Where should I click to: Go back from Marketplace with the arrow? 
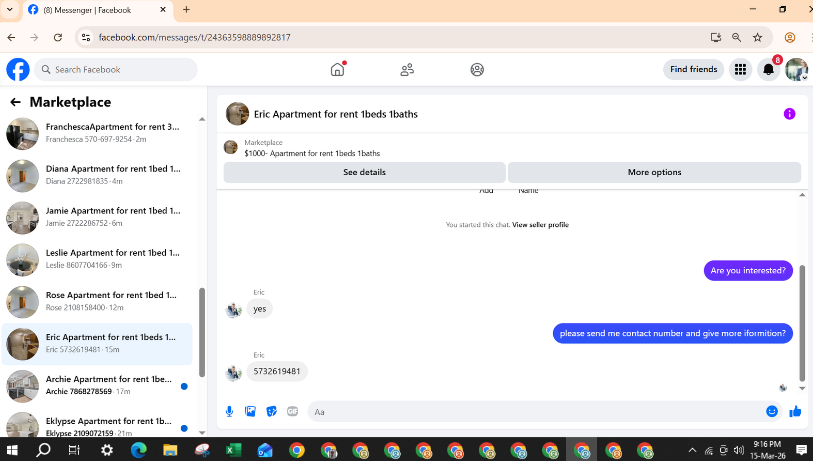(16, 102)
